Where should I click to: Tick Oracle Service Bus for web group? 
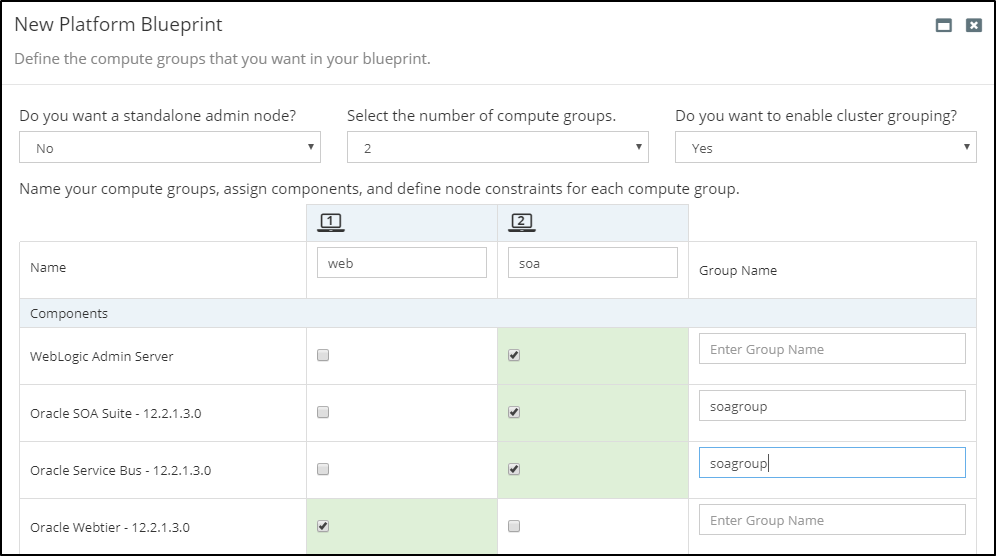323,469
